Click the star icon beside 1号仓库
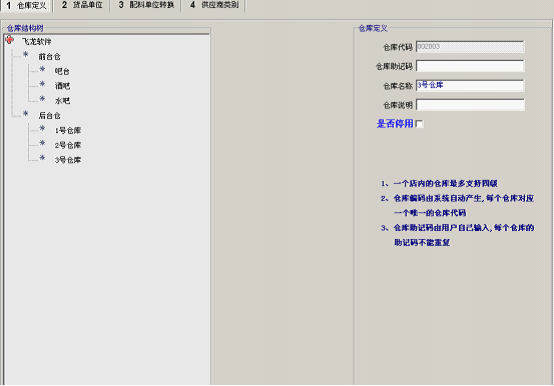Viewport: 554px width, 386px height. (x=42, y=128)
